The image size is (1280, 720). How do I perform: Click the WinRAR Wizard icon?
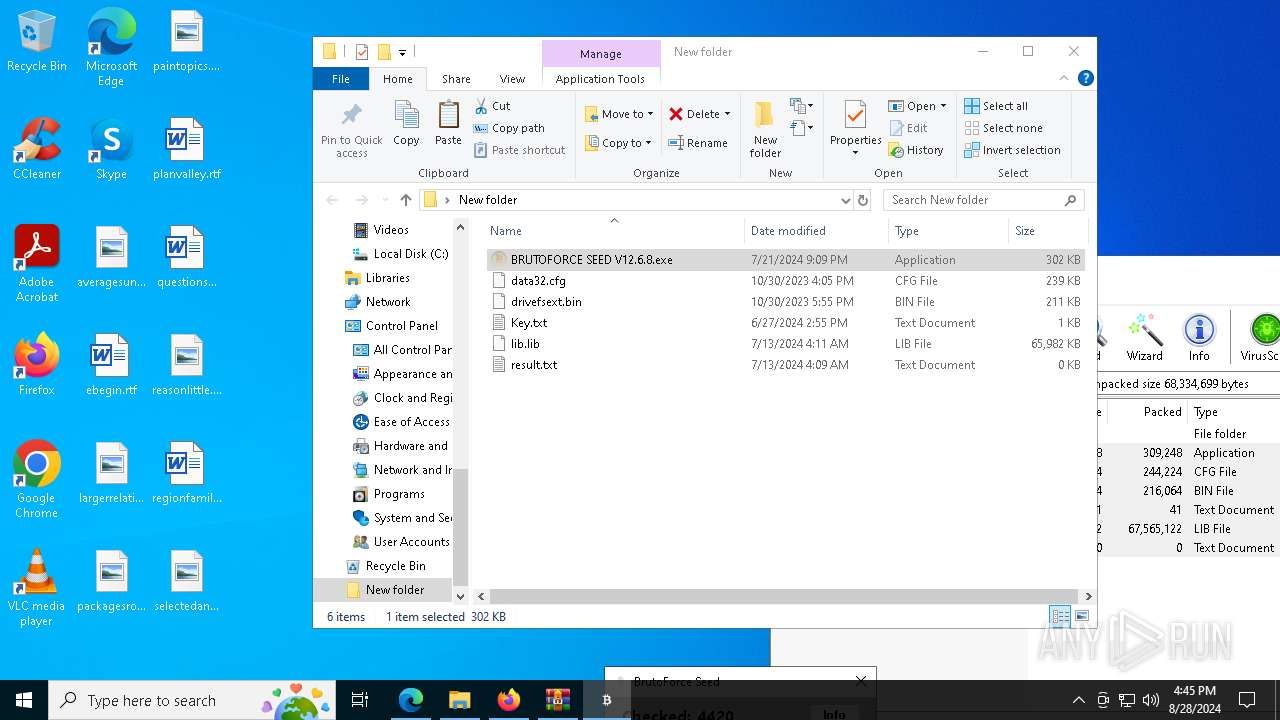1145,338
